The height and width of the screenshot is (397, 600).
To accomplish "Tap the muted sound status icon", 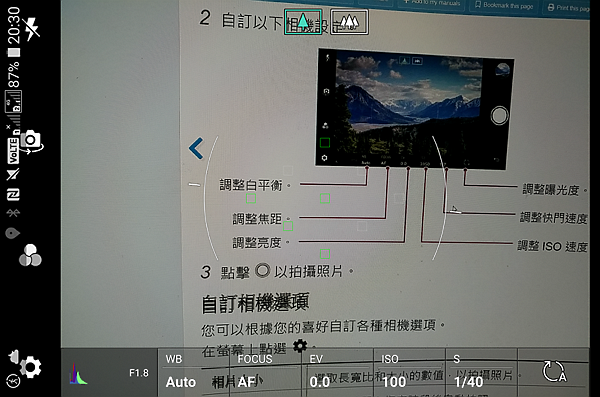I will [x=13, y=175].
